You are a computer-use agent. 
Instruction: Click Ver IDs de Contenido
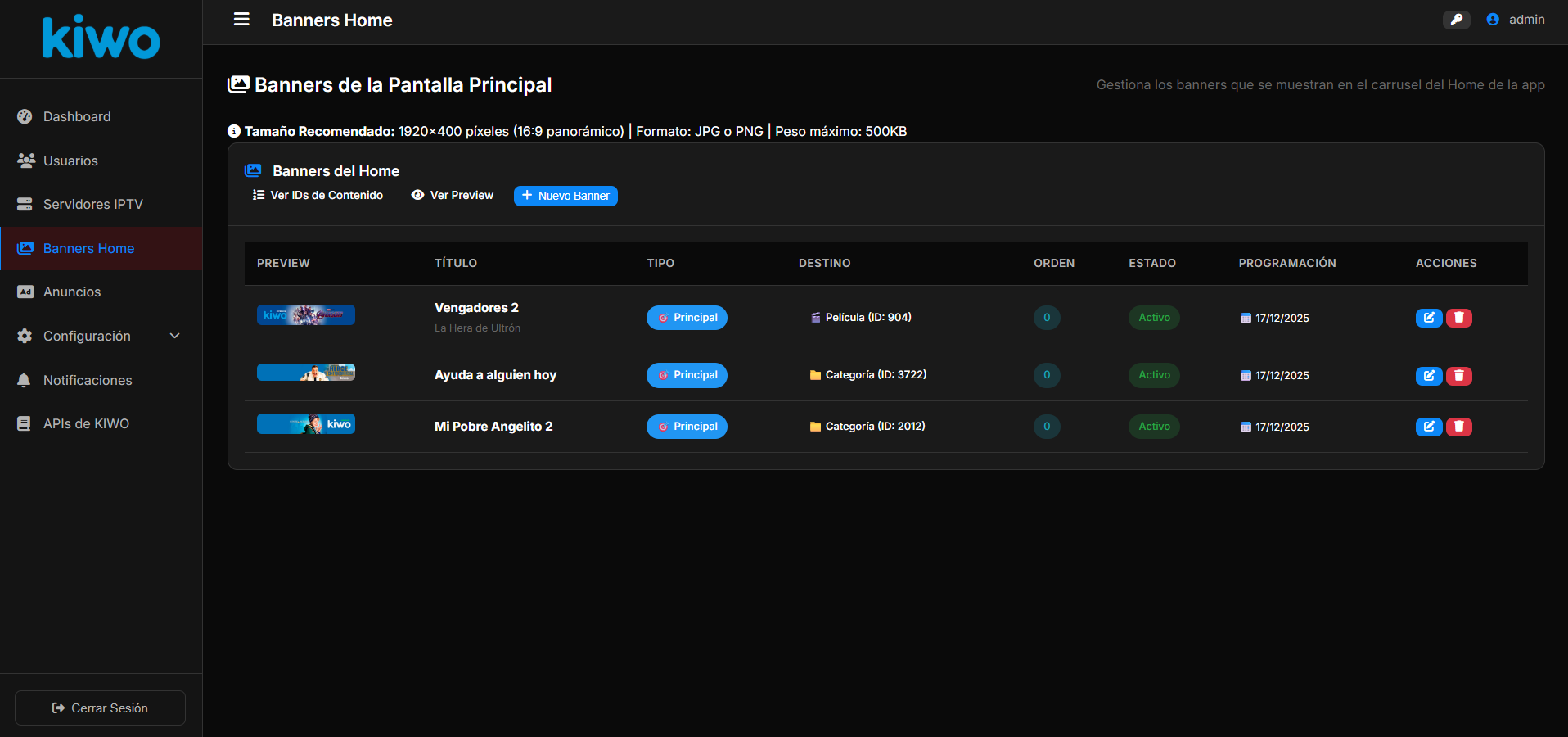[x=318, y=195]
